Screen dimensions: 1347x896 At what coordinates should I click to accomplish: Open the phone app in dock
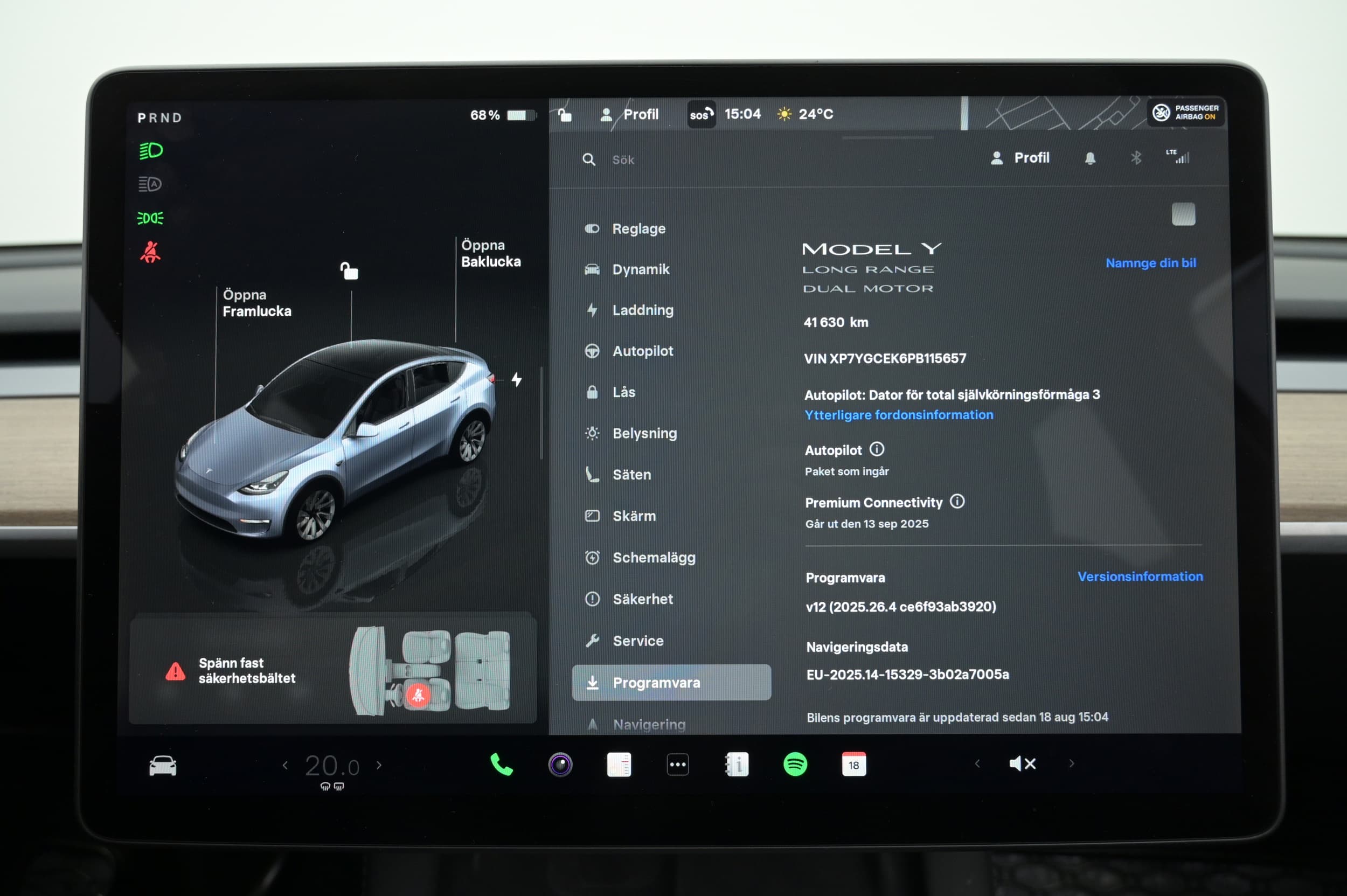tap(502, 765)
